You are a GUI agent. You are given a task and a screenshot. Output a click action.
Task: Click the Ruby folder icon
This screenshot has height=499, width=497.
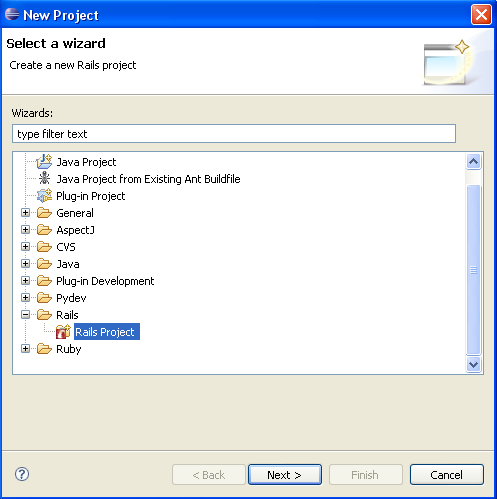[44, 349]
